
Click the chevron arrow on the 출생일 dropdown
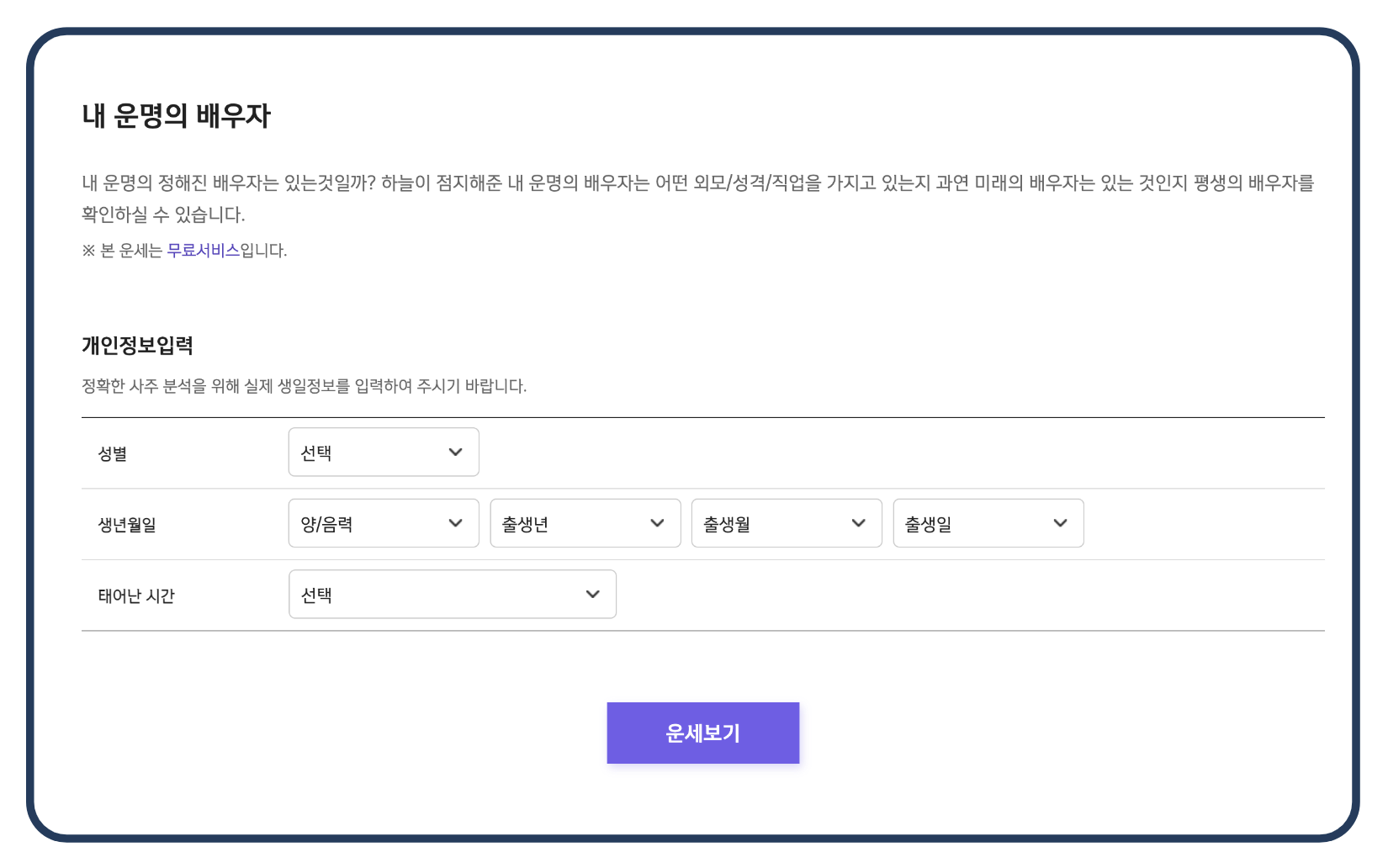click(x=1060, y=522)
